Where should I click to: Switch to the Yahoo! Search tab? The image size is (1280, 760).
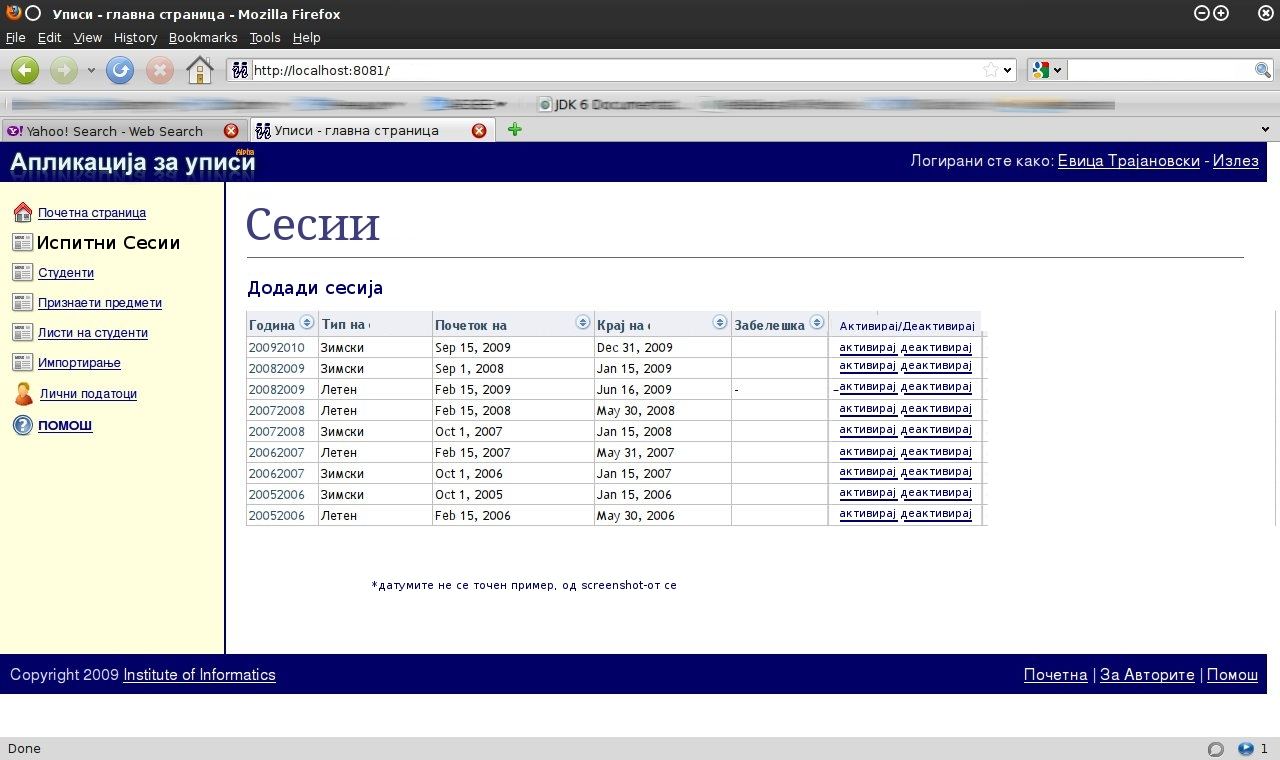pos(114,131)
